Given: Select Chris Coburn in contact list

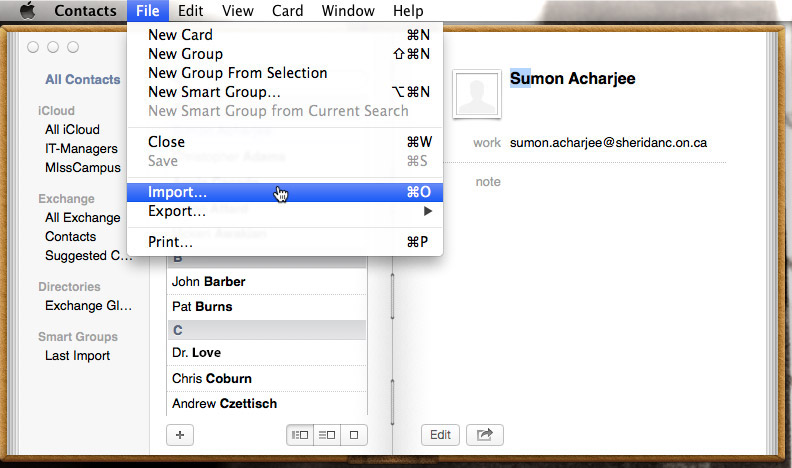Looking at the screenshot, I should pyautogui.click(x=267, y=379).
